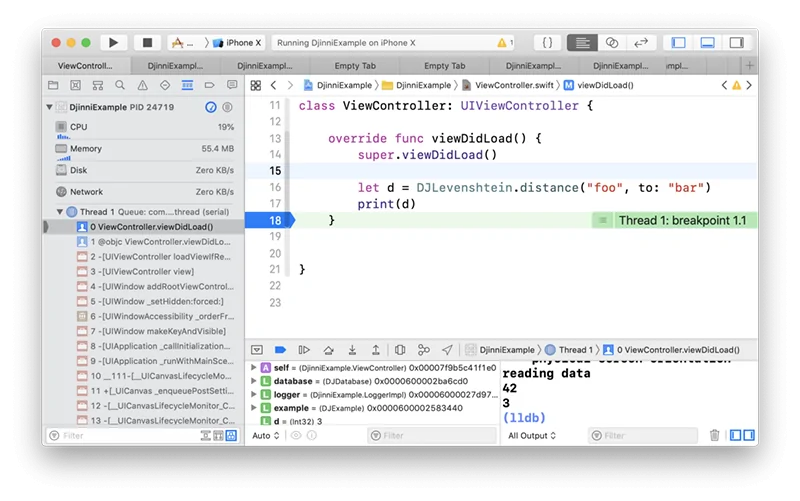Stop the running DjinniExample app
800x501 pixels.
point(147,43)
